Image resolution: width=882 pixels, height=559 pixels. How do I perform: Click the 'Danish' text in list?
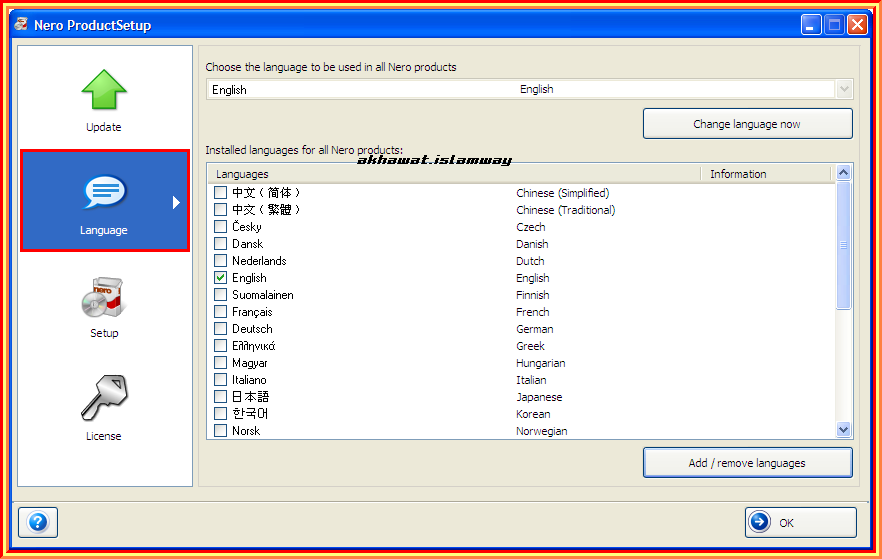pyautogui.click(x=532, y=244)
